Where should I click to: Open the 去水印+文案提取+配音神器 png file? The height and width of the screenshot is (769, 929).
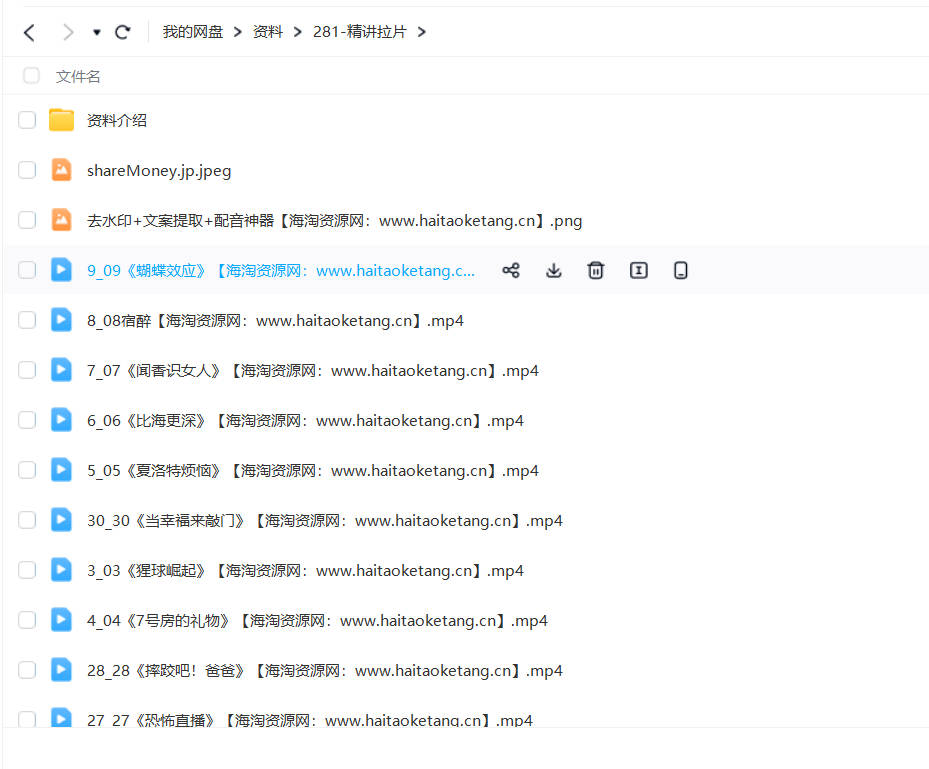[x=334, y=221]
